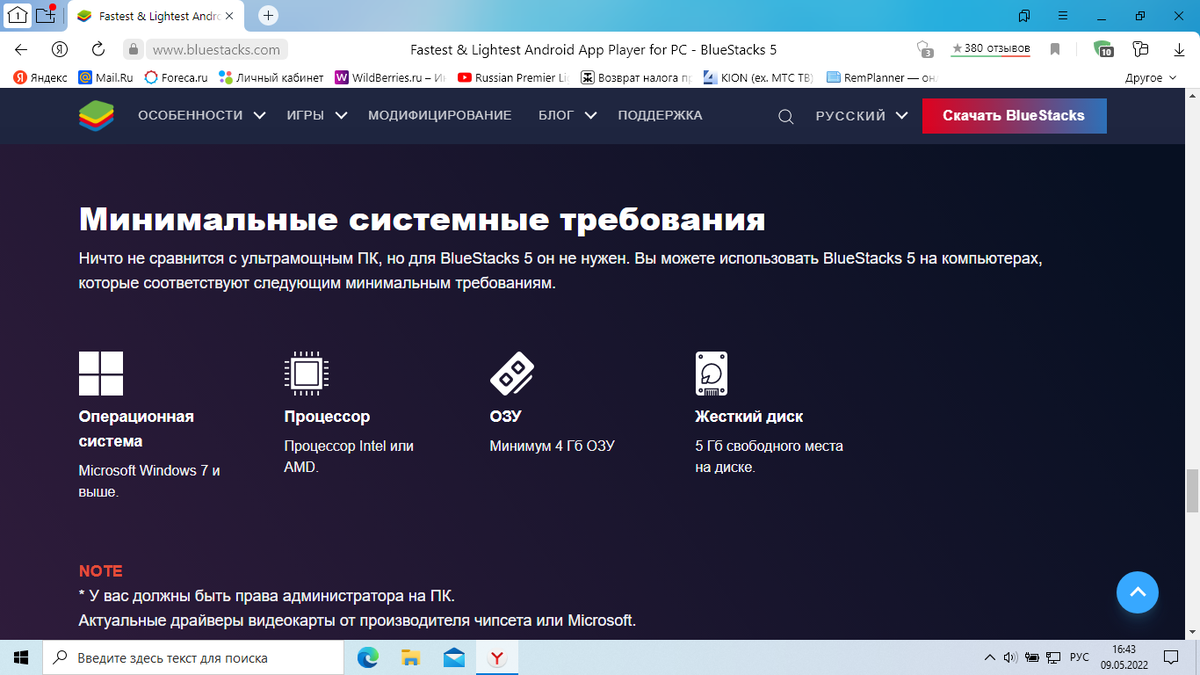
Task: Click the hard disk drive icon
Action: click(711, 373)
